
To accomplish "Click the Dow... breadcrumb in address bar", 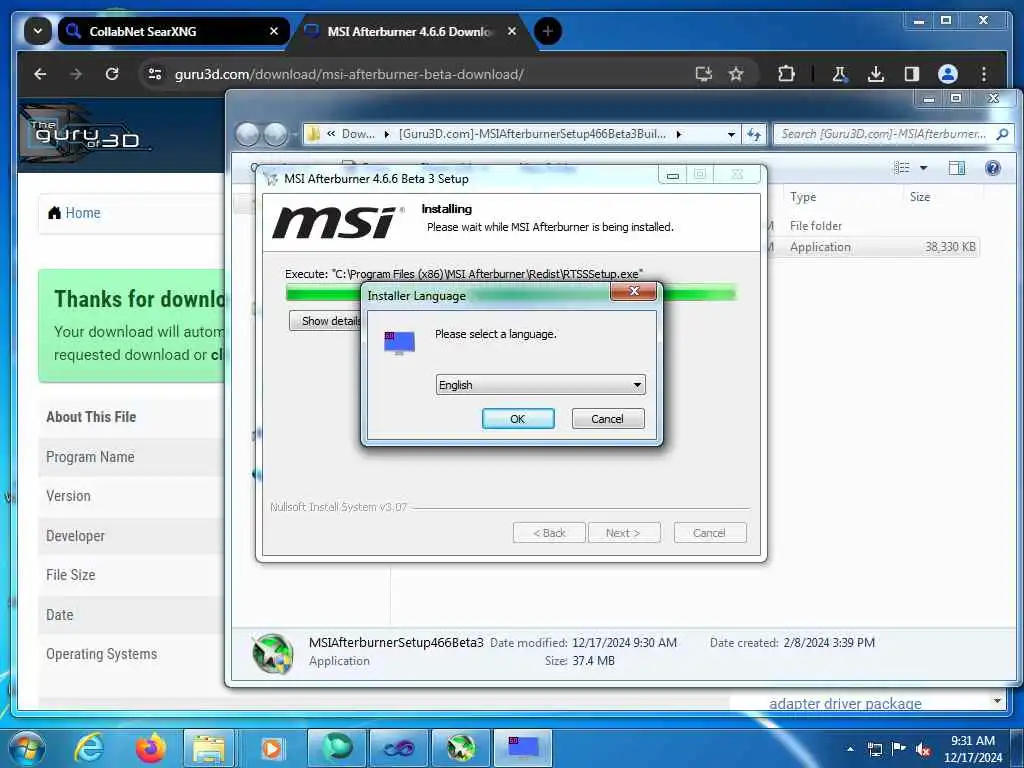I will pyautogui.click(x=358, y=134).
